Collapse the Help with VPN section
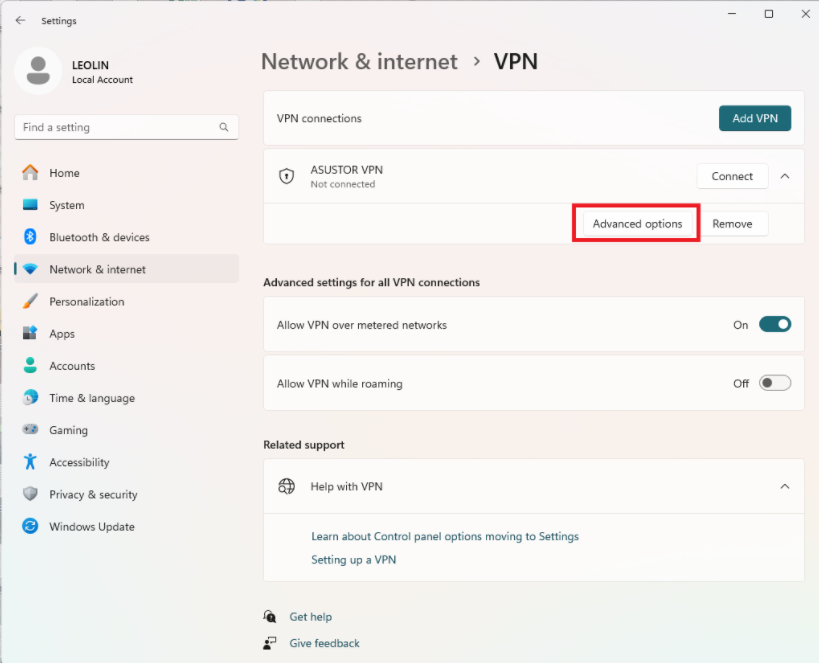The image size is (819, 663). [785, 486]
